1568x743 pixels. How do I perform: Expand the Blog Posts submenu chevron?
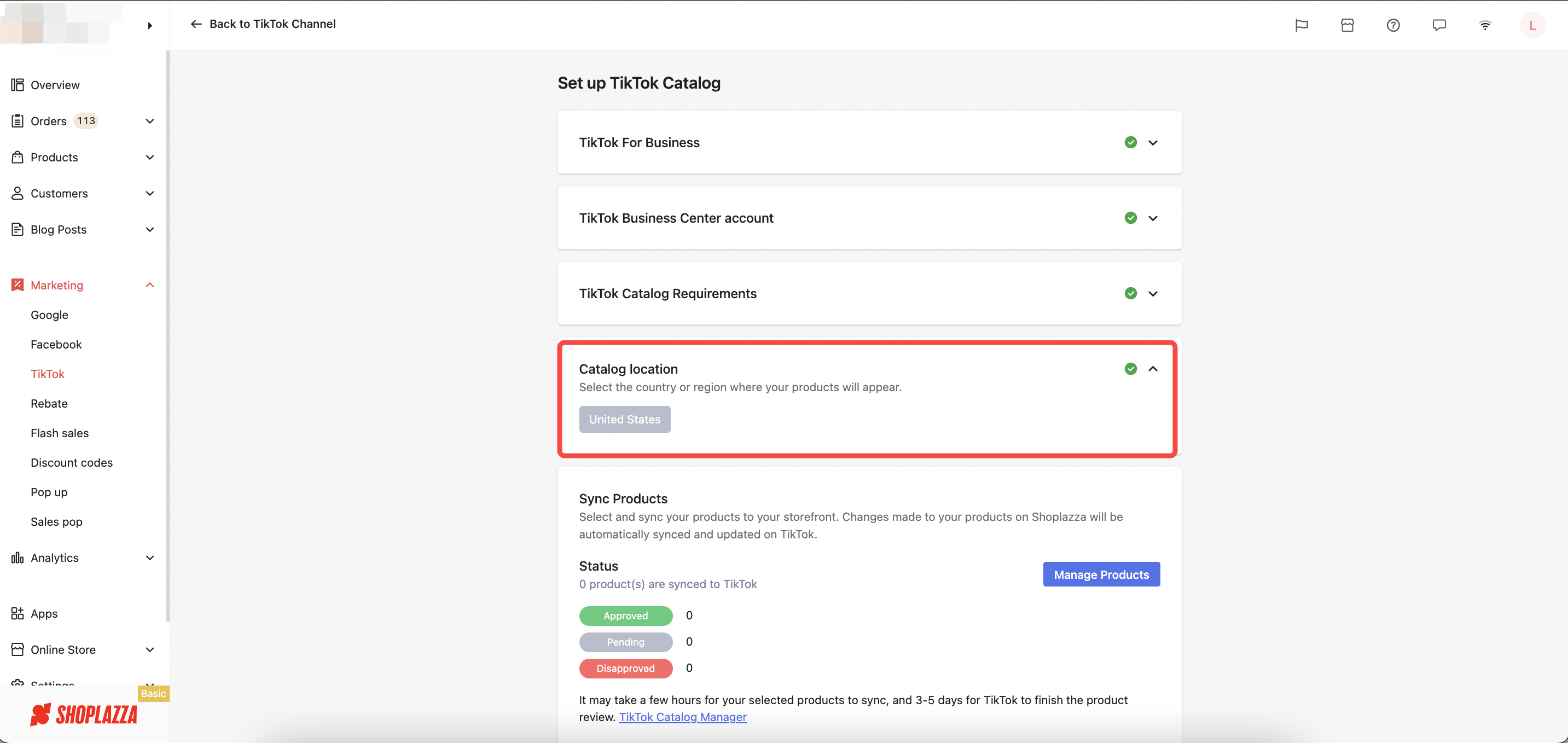[150, 229]
